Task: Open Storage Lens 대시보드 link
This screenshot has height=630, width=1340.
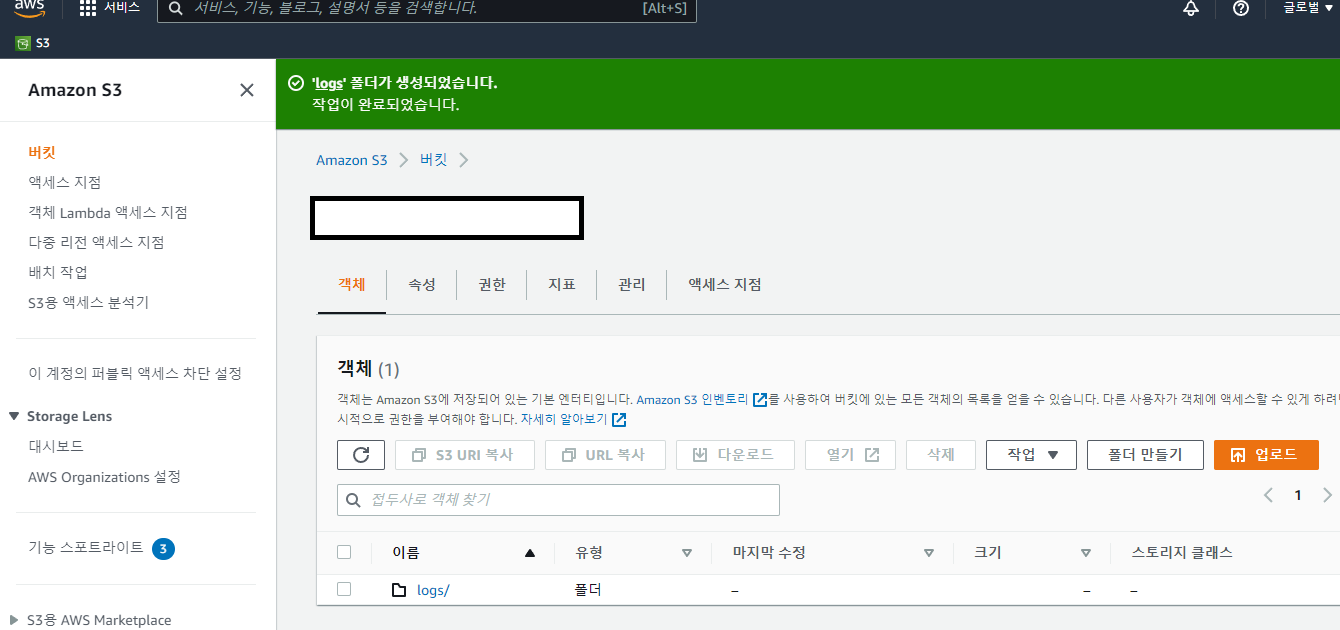Action: [x=56, y=446]
